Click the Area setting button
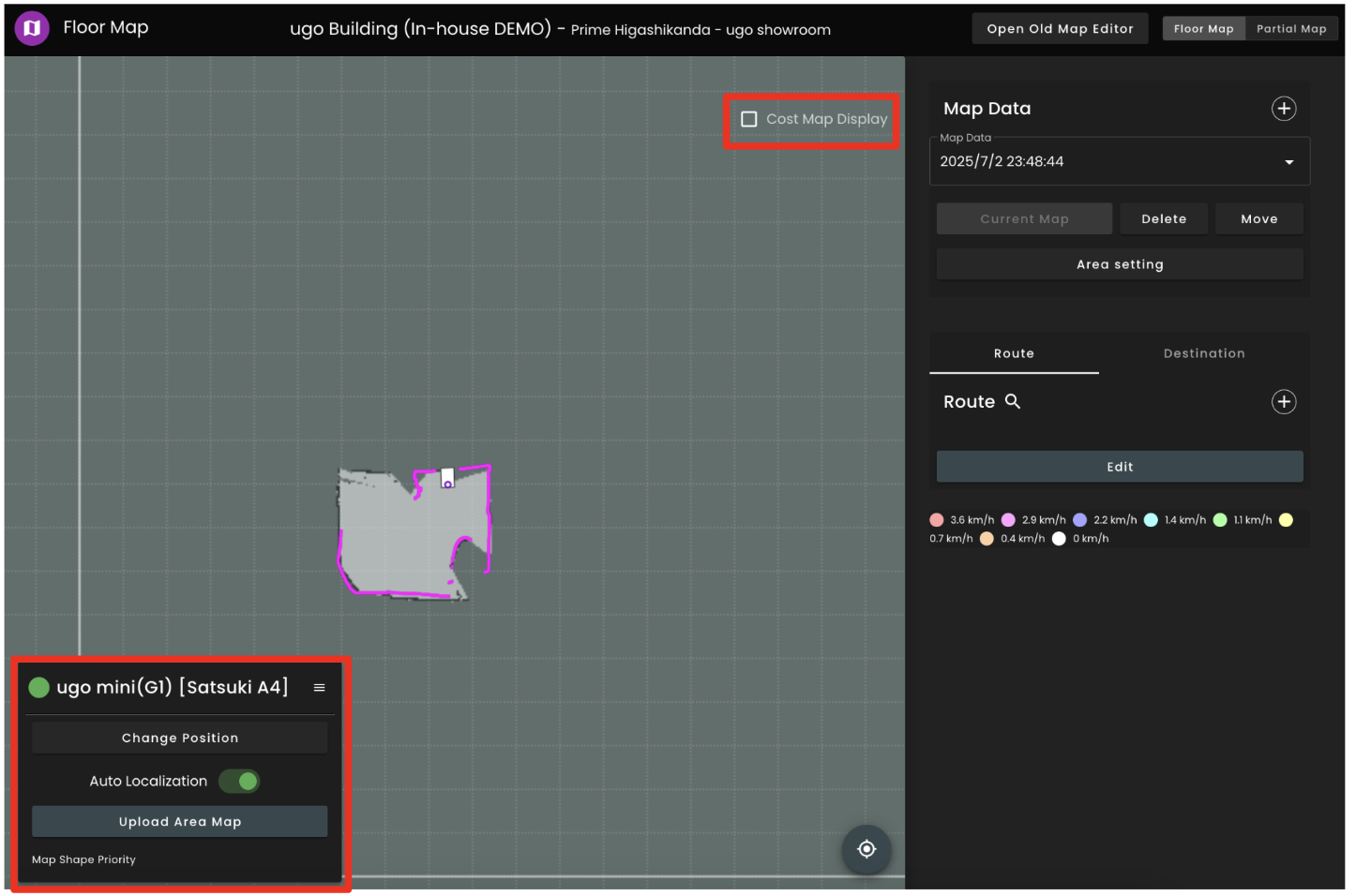 click(x=1119, y=264)
